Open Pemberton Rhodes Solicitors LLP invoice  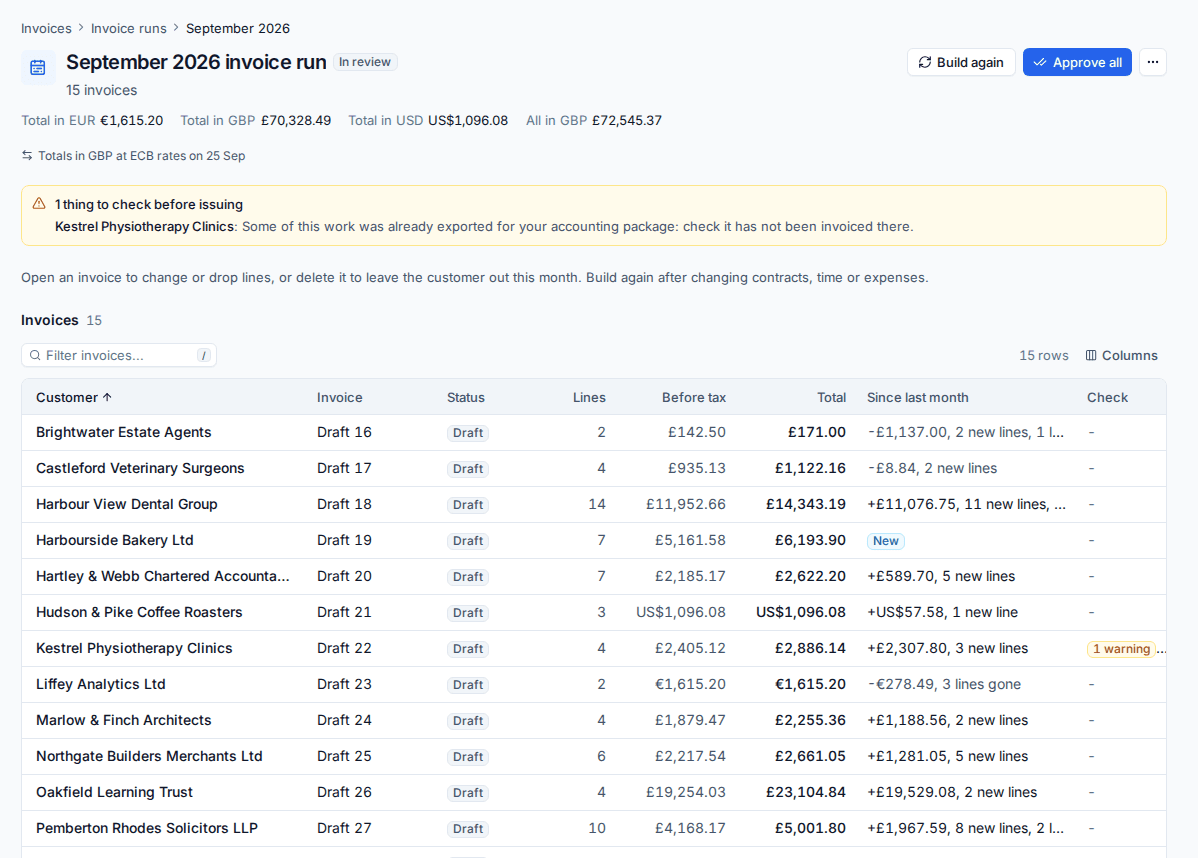pos(594,827)
